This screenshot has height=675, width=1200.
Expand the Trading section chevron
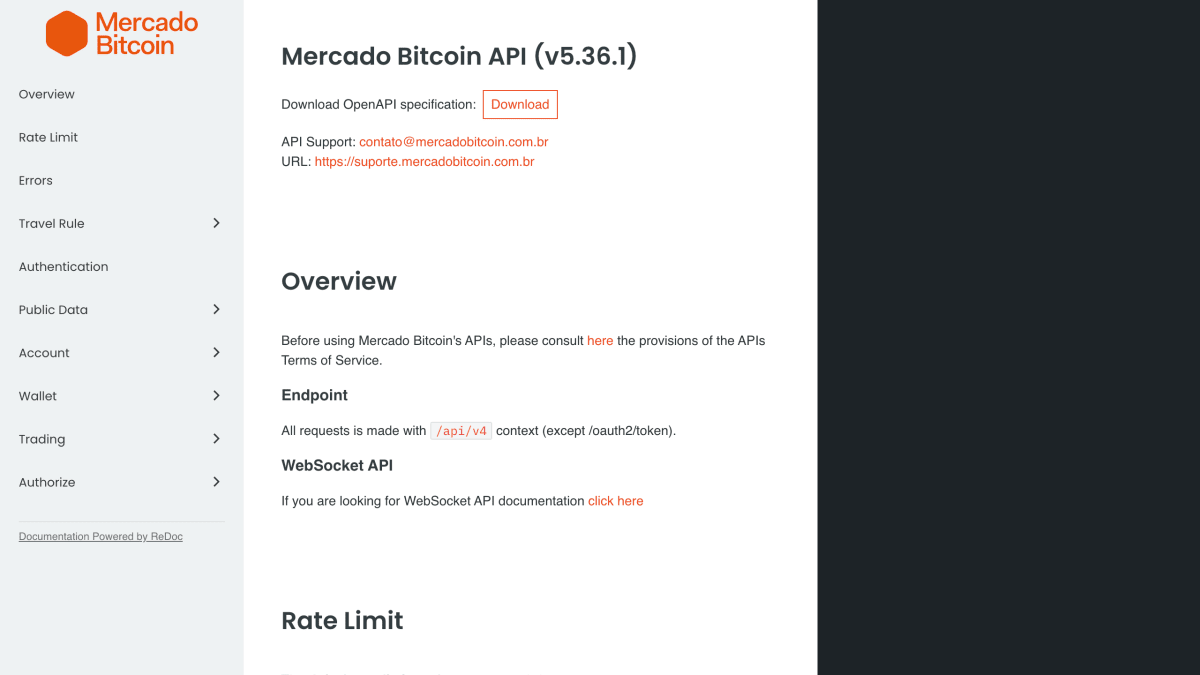(x=216, y=438)
